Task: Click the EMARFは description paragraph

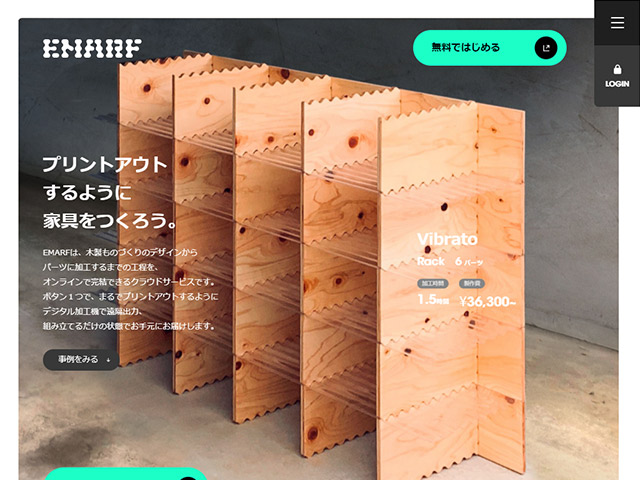Action: click(x=130, y=289)
